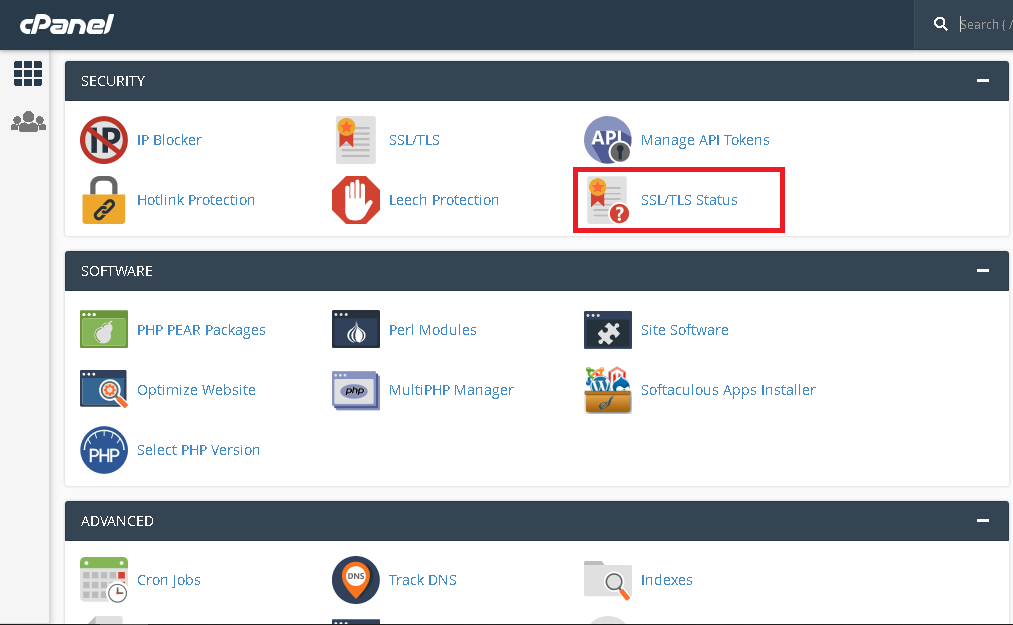Collapse the Security section
This screenshot has width=1013, height=625.
pyautogui.click(x=983, y=81)
